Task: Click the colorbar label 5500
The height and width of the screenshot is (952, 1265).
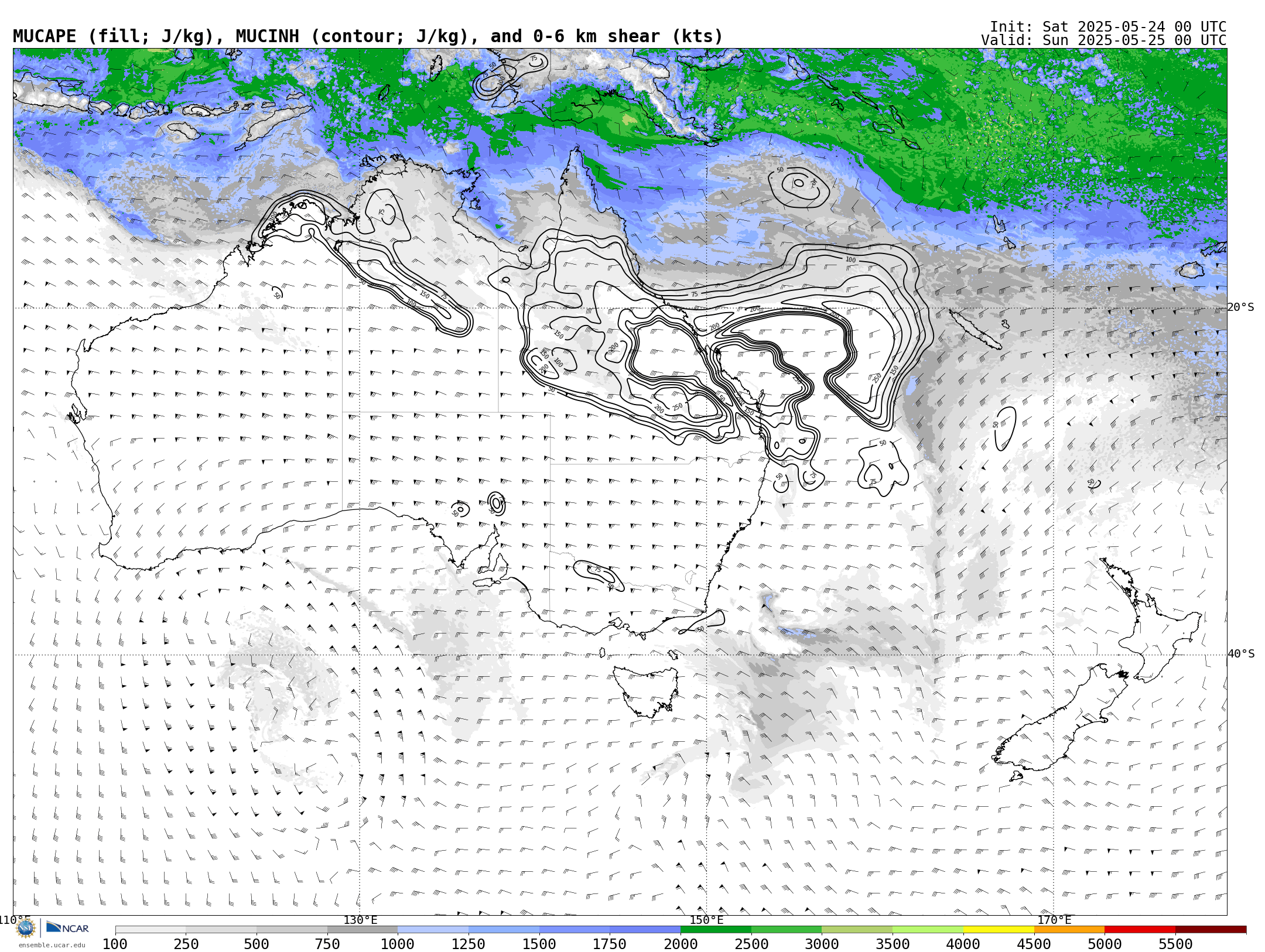Action: pyautogui.click(x=1175, y=944)
